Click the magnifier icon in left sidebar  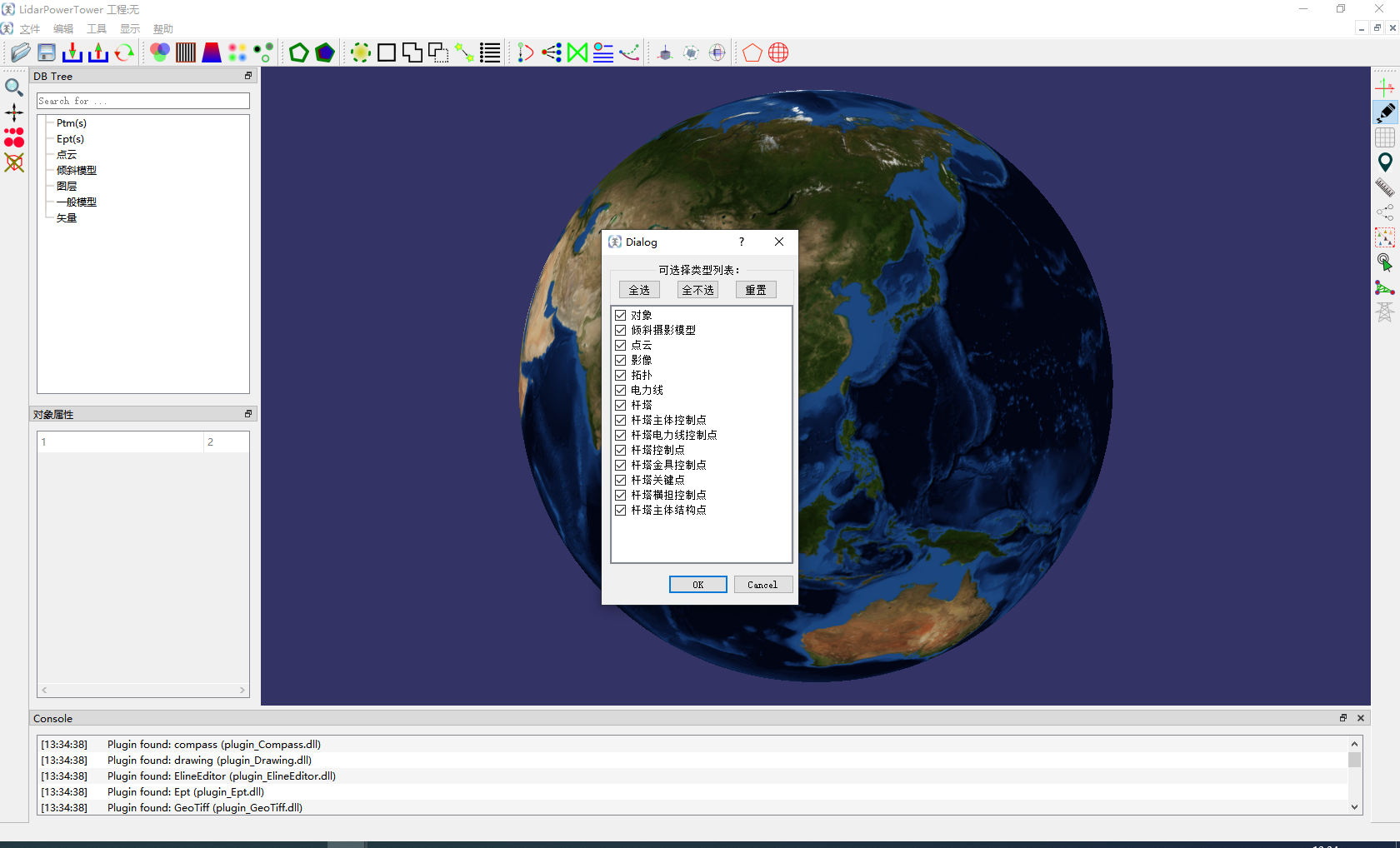pos(14,87)
